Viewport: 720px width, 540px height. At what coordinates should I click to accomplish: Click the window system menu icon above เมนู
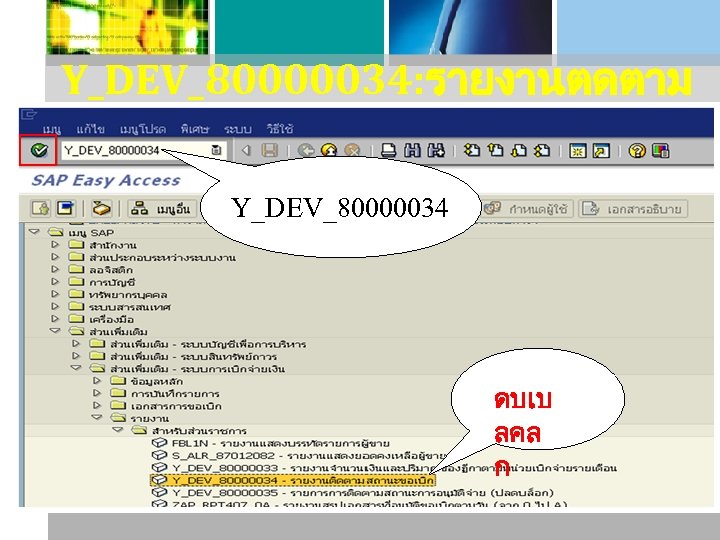point(29,114)
